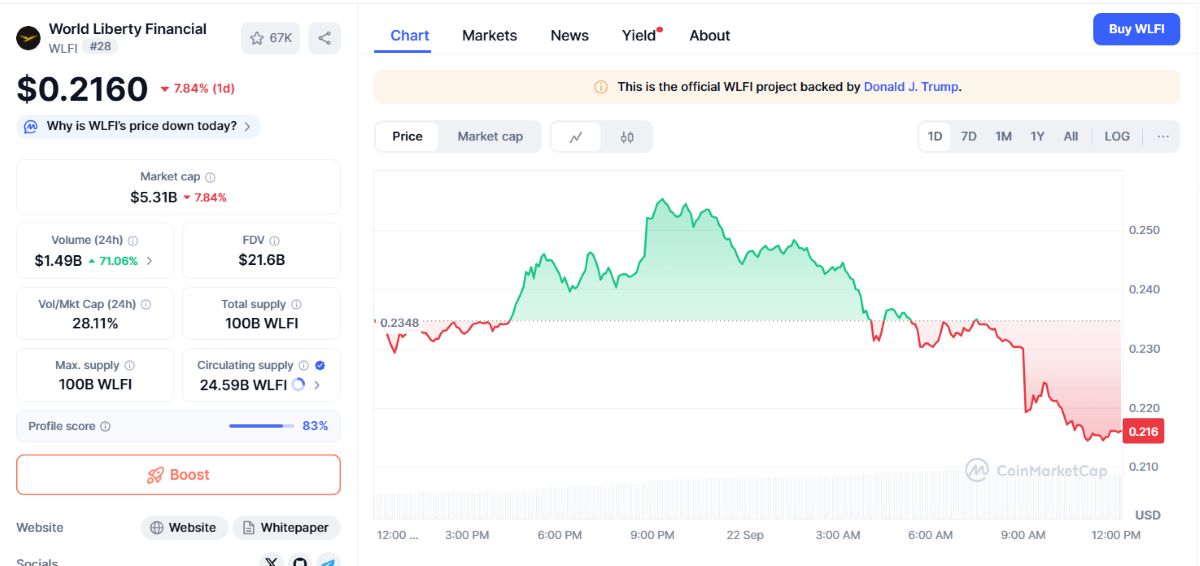
Task: Open the share icon button
Action: 324,38
